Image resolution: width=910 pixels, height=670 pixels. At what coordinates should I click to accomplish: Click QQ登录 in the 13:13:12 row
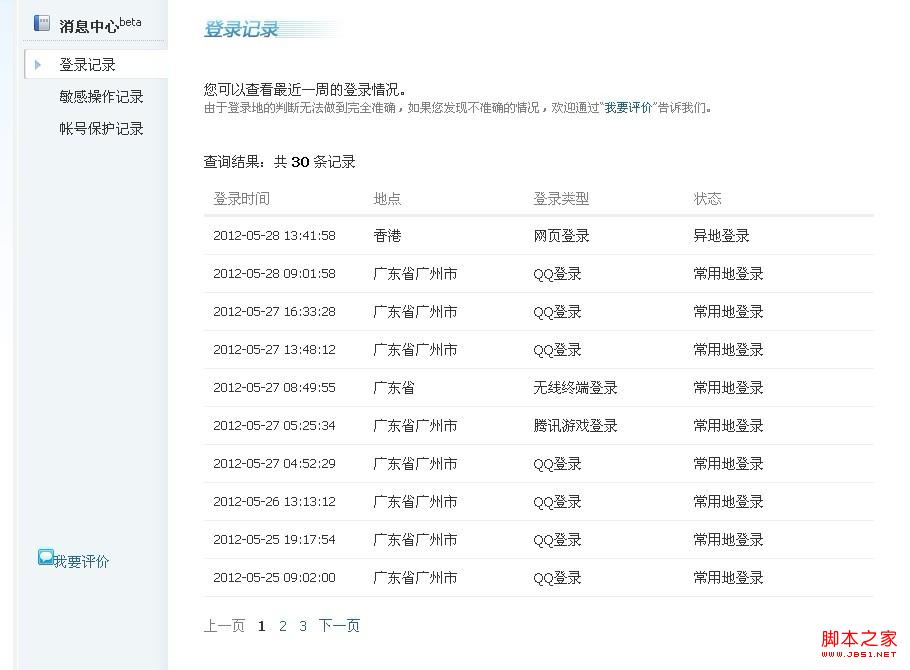557,502
